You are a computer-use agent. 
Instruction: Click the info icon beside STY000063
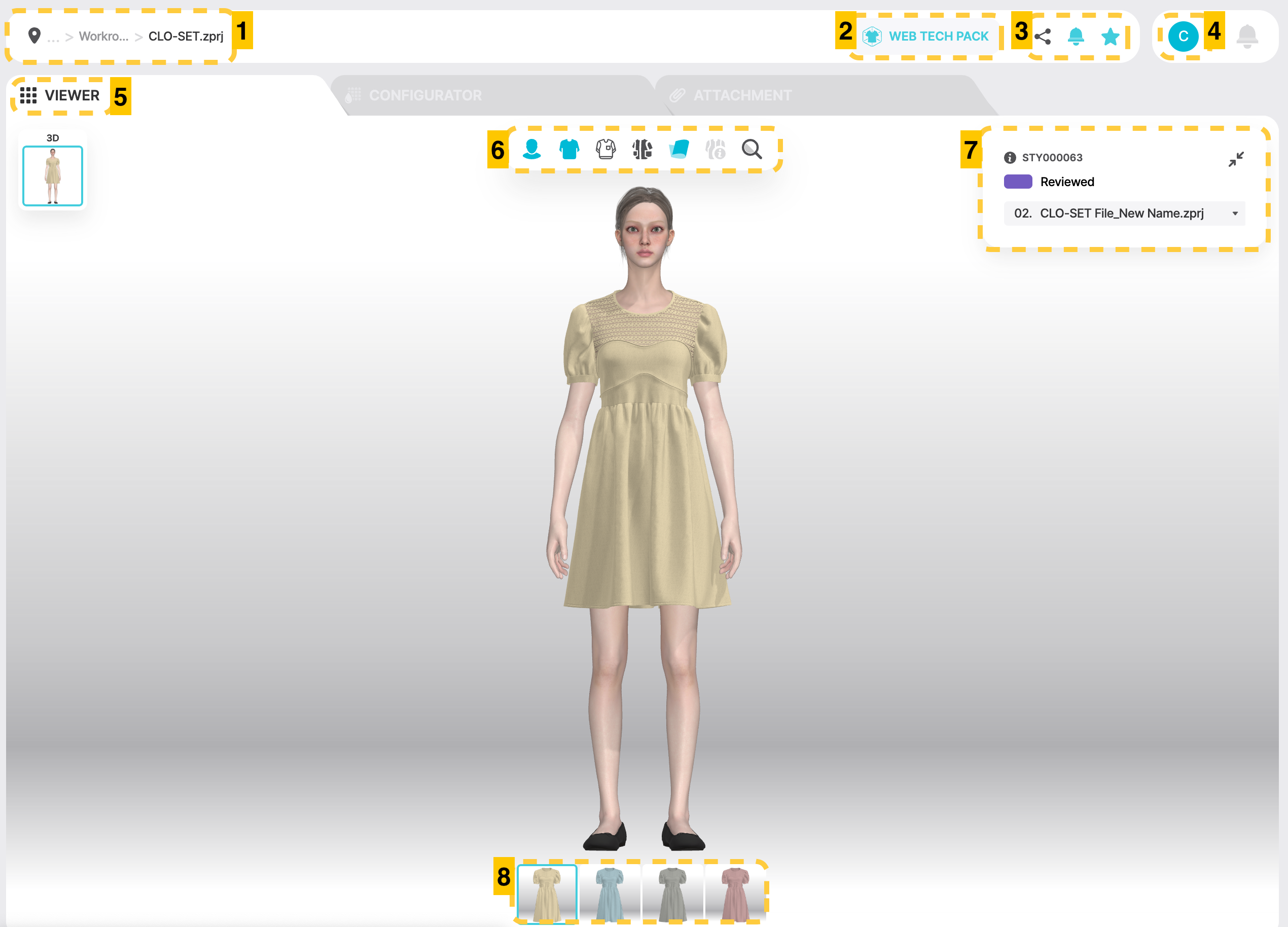coord(1010,157)
